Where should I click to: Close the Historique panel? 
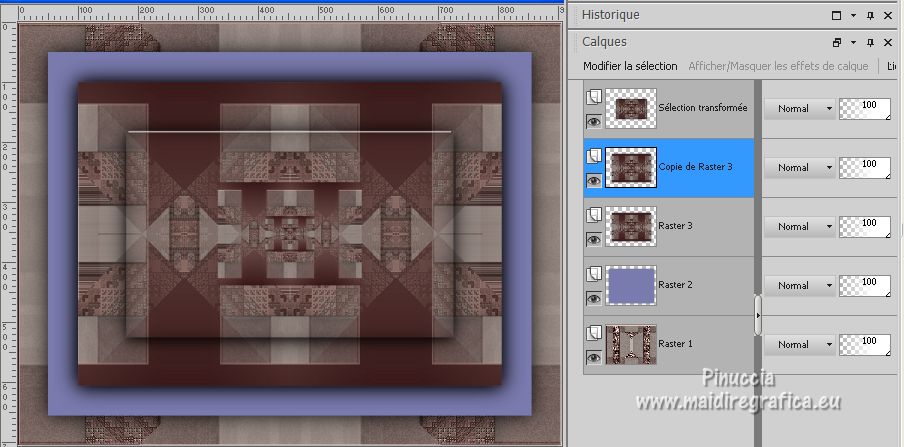(888, 16)
